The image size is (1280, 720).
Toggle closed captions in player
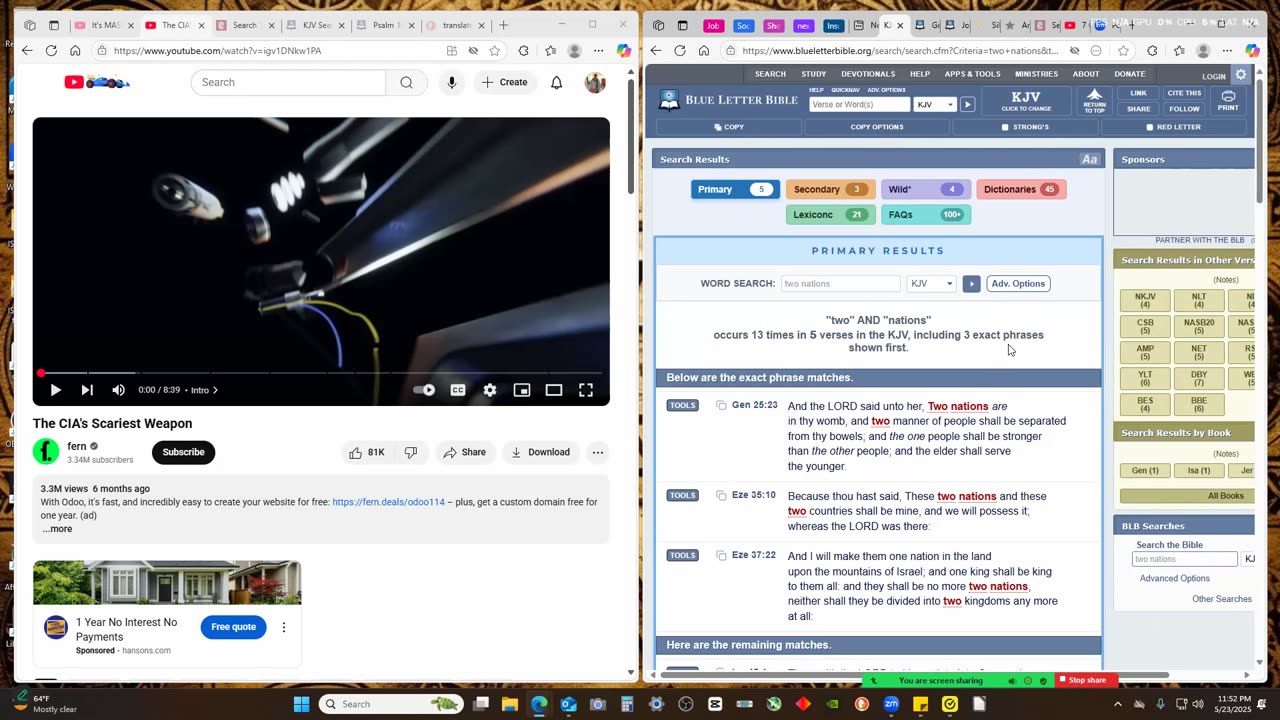click(x=458, y=390)
